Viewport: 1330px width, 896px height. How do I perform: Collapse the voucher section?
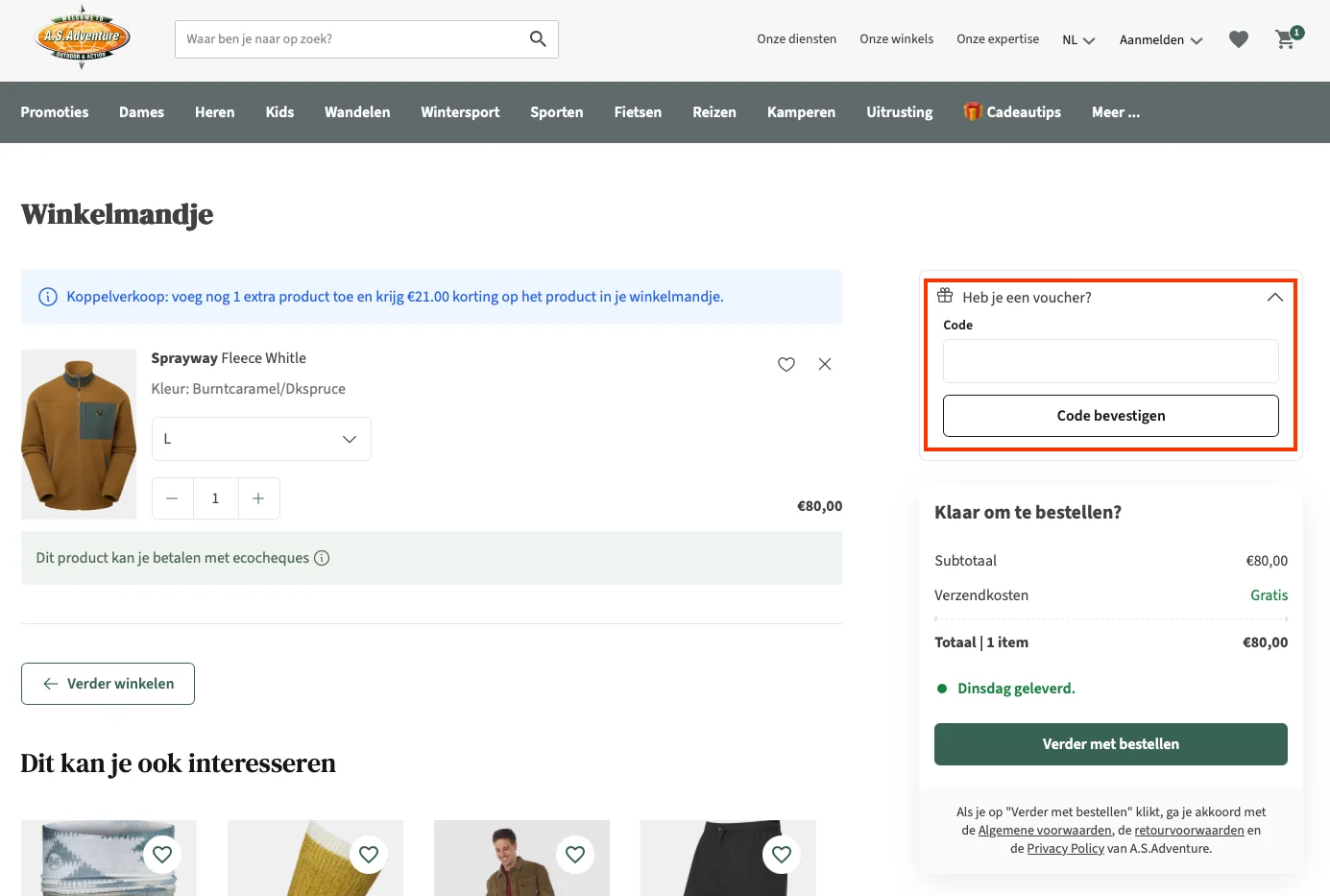click(1274, 298)
